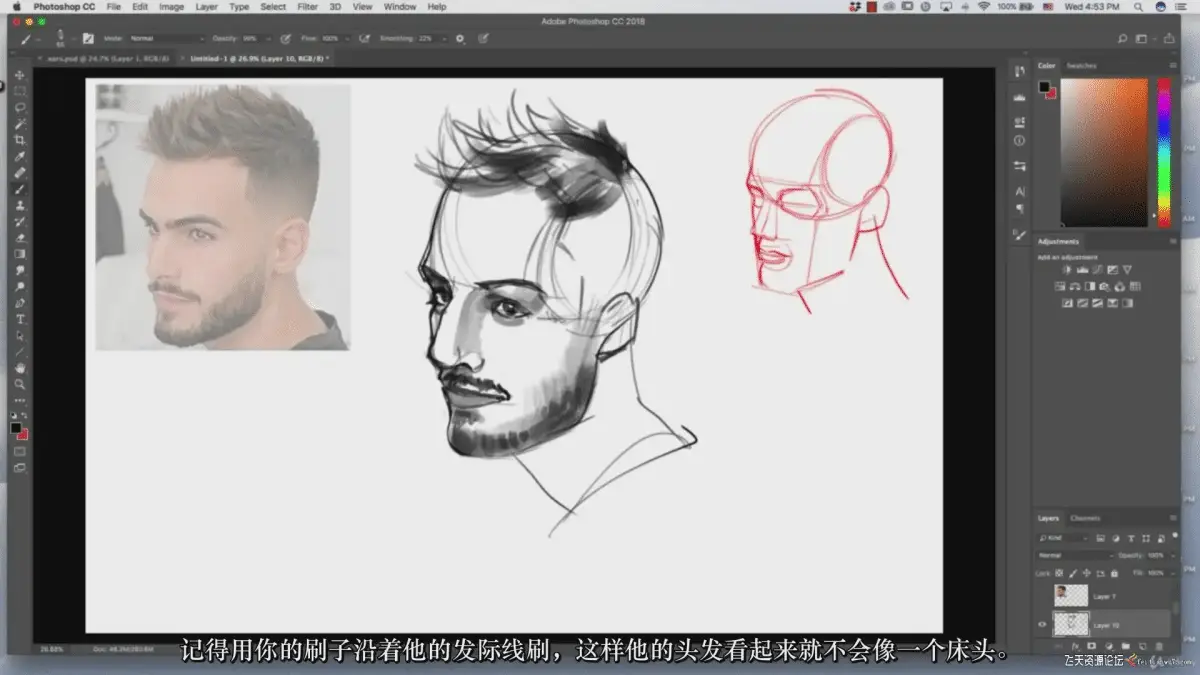The height and width of the screenshot is (675, 1200).
Task: Switch to the Channels tab
Action: pos(1085,518)
